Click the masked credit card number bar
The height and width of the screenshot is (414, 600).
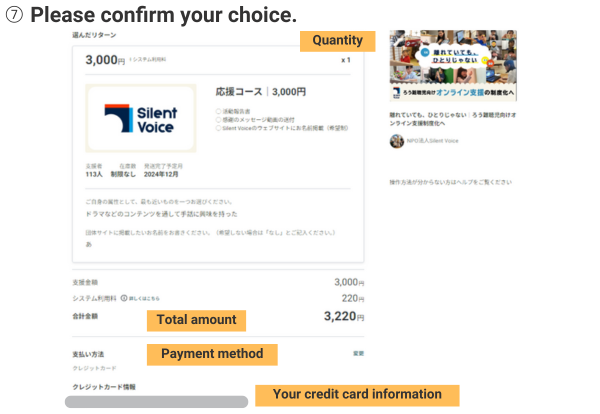click(156, 401)
